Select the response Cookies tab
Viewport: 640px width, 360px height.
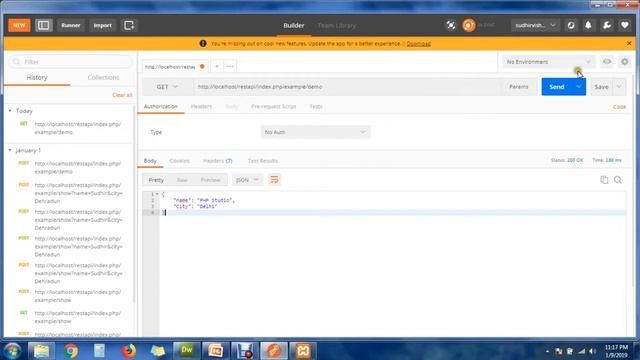[x=179, y=161]
